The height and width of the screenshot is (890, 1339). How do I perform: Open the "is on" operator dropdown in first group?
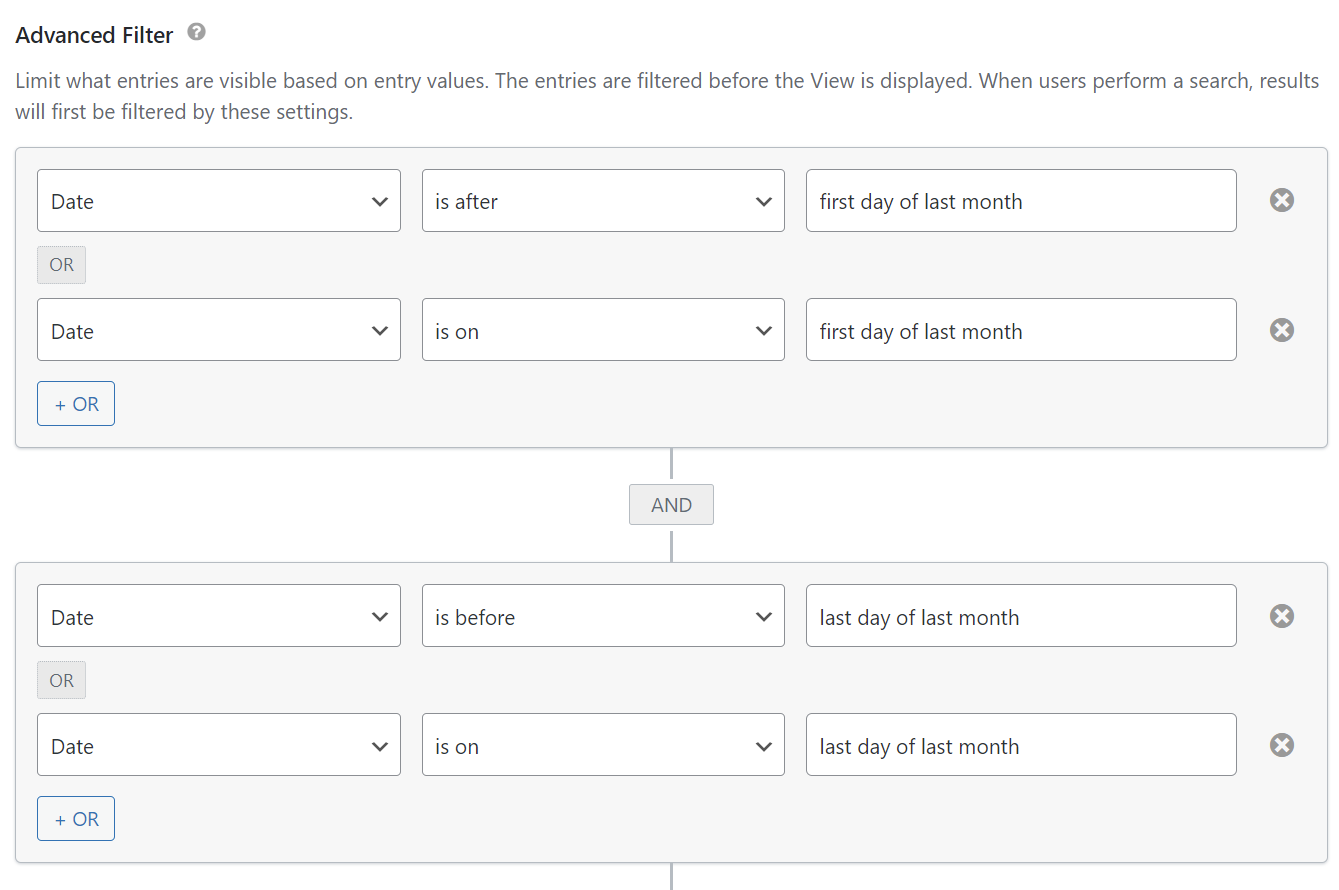[603, 330]
